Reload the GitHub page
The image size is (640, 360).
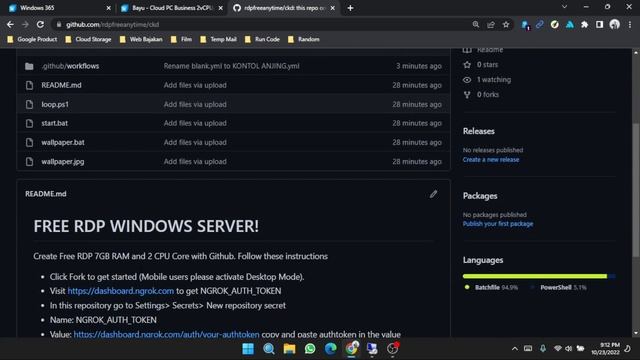(40, 24)
